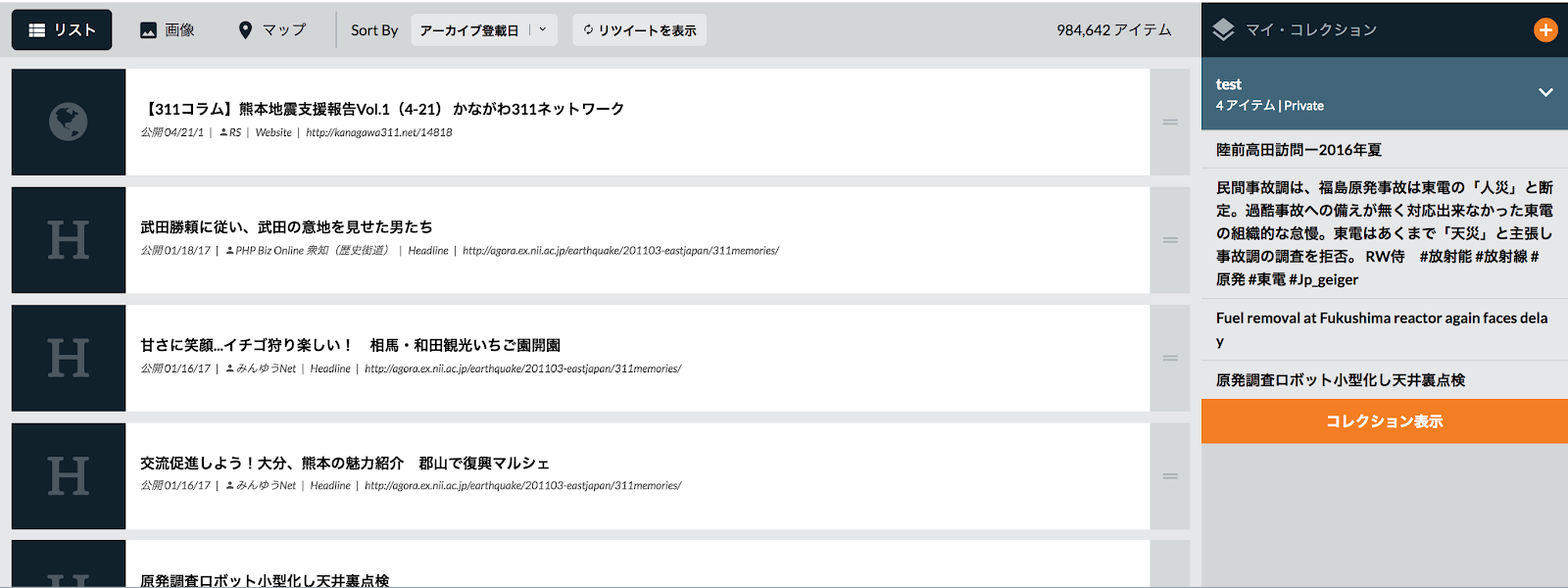
Task: Click drag handle on 熊本地震支援報告 row
Action: click(1169, 122)
